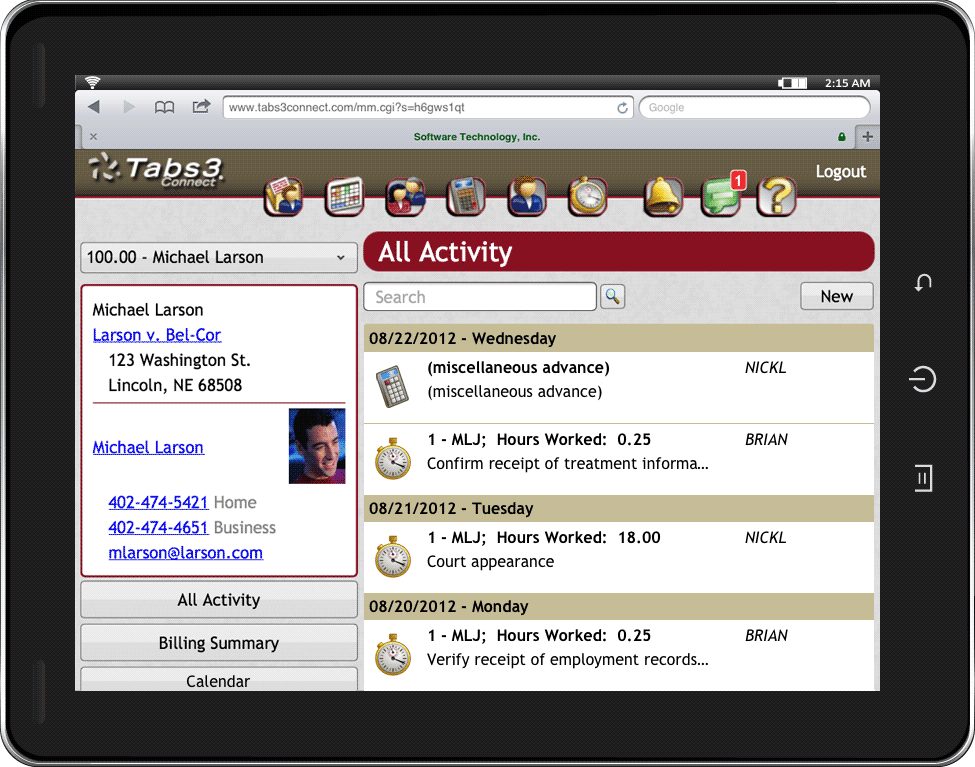Viewport: 975px width, 767px height.
Task: Select the 08/20/2012 - Monday header
Action: click(x=619, y=606)
